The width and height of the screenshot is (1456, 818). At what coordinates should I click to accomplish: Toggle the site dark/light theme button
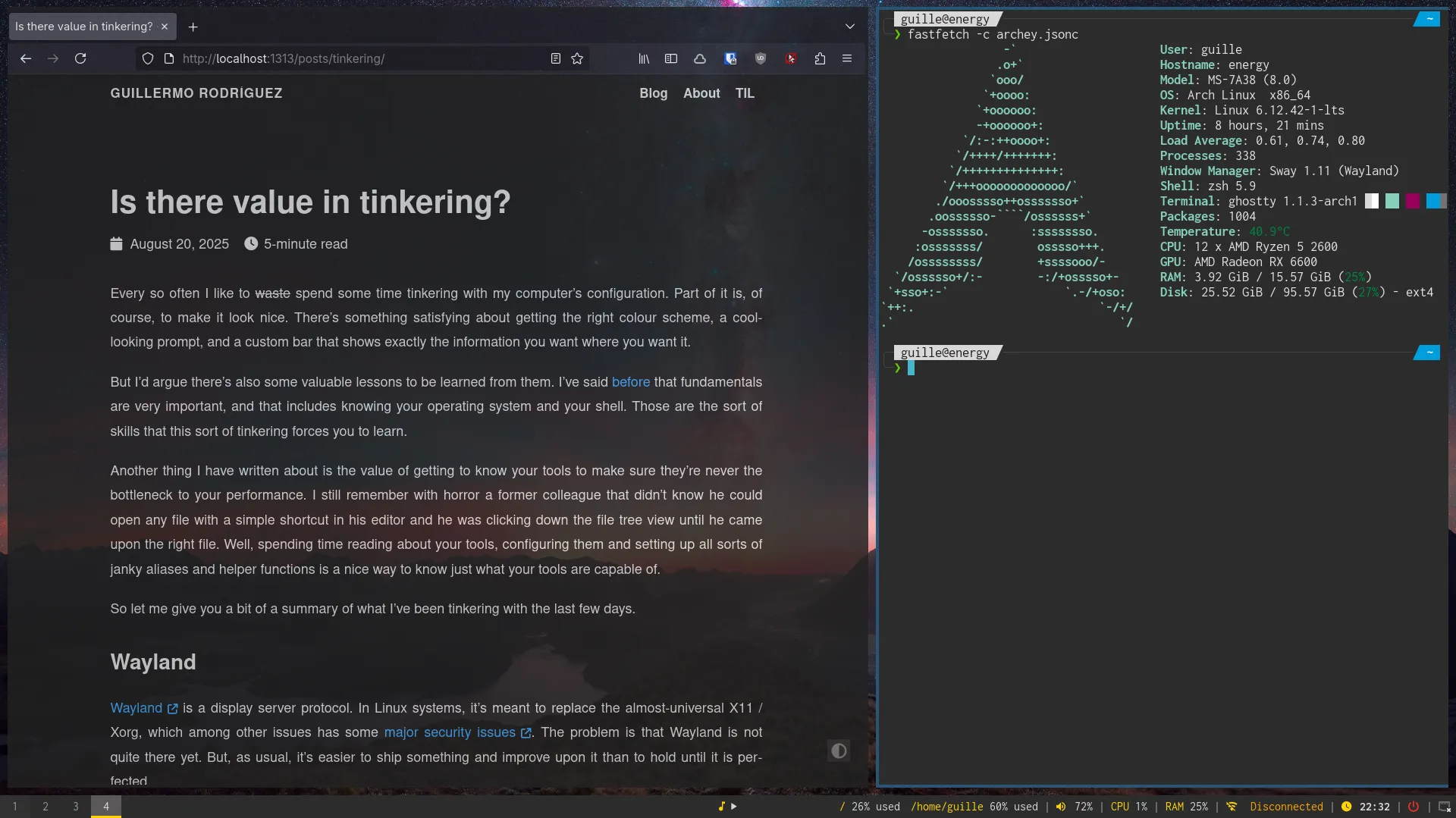coord(839,751)
